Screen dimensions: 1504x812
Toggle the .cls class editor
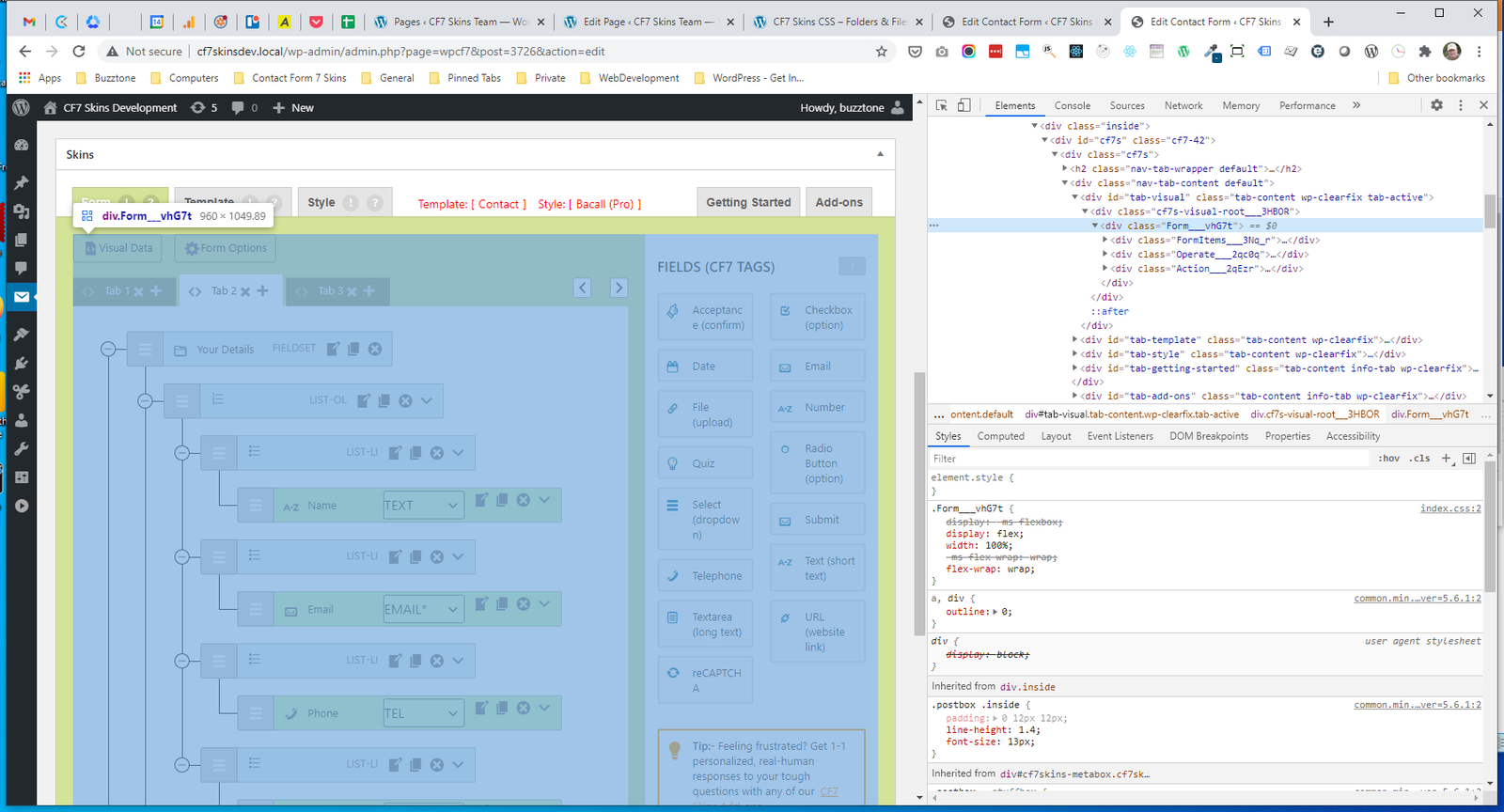[x=1420, y=459]
